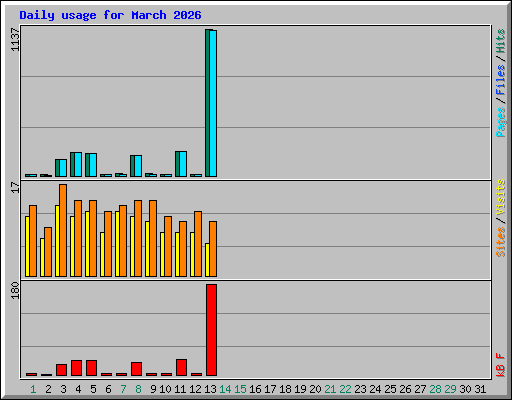The image size is (512, 400).
Task: Click the Hits legend label
Action: 500,41
